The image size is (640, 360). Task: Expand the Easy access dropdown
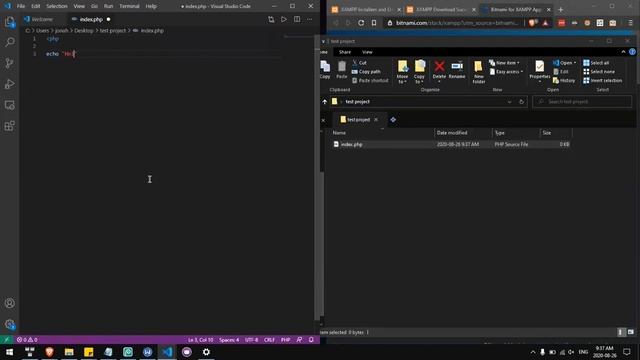point(506,72)
